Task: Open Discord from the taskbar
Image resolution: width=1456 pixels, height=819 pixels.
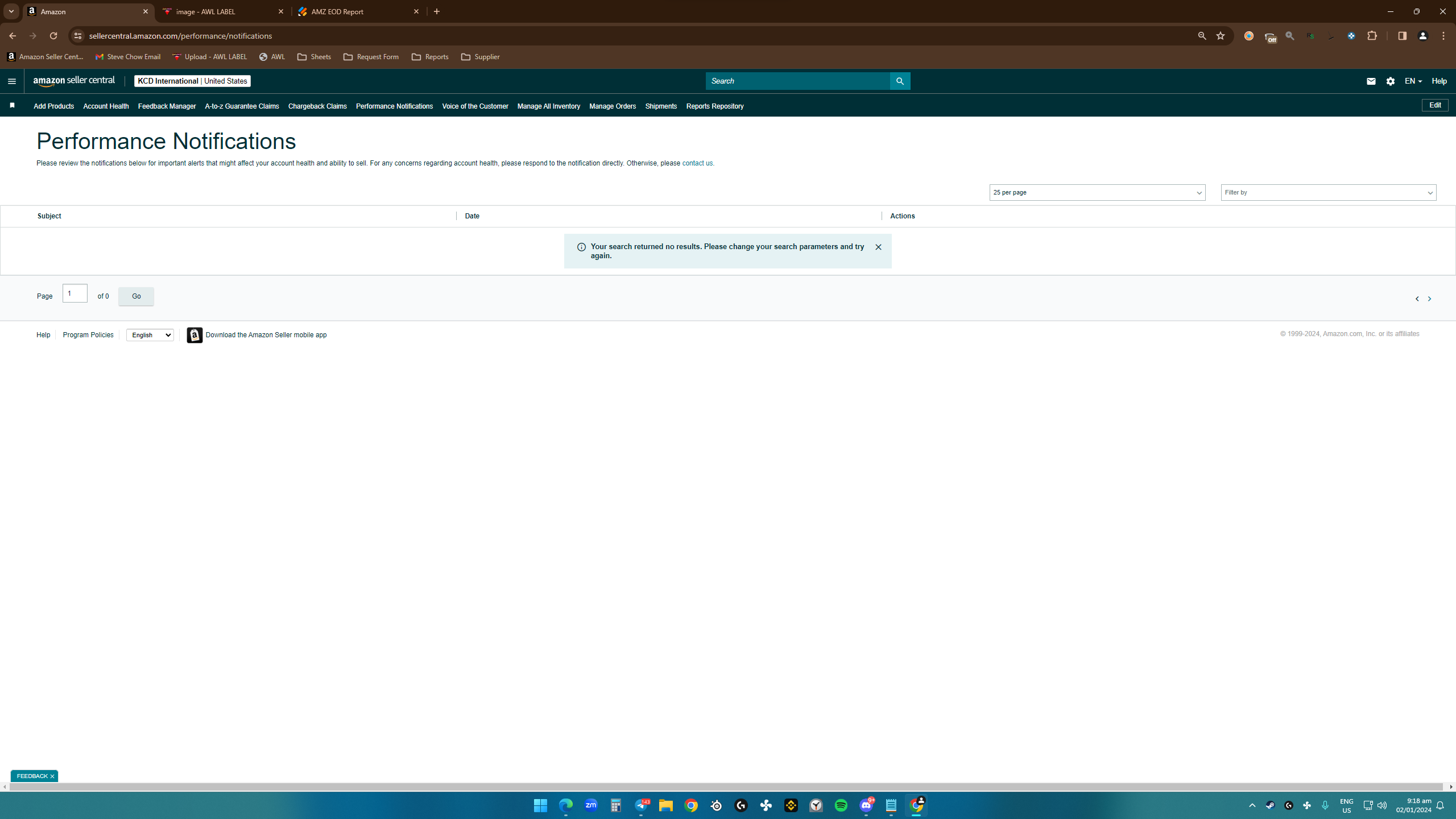Action: (866, 805)
